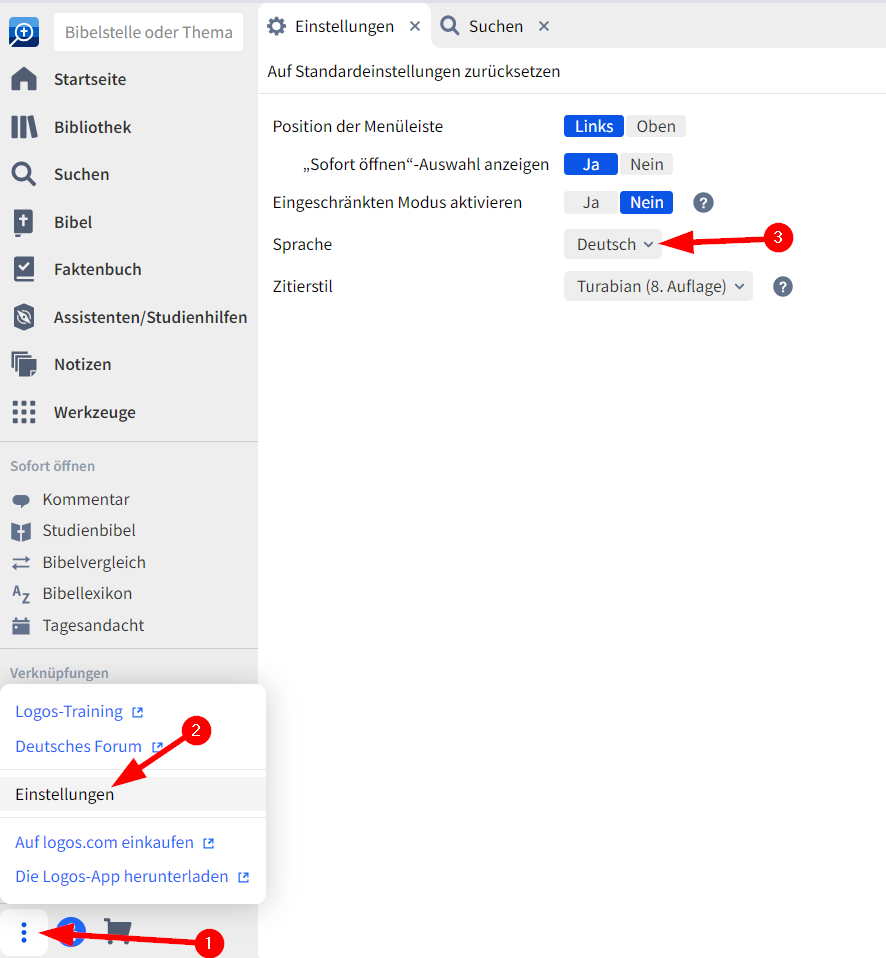Open Bibliothek in the sidebar

click(x=93, y=127)
